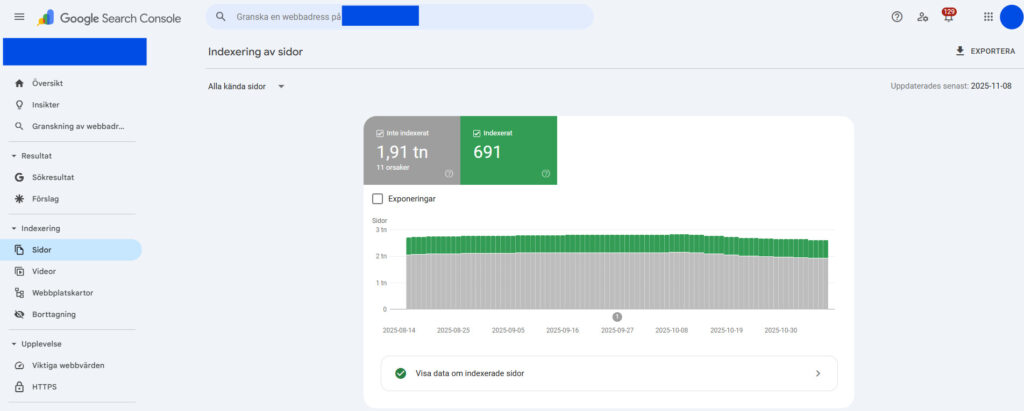Screen dimensions: 1024x411
Task: Open Sökresultat in the sidebar
Action: (x=54, y=177)
